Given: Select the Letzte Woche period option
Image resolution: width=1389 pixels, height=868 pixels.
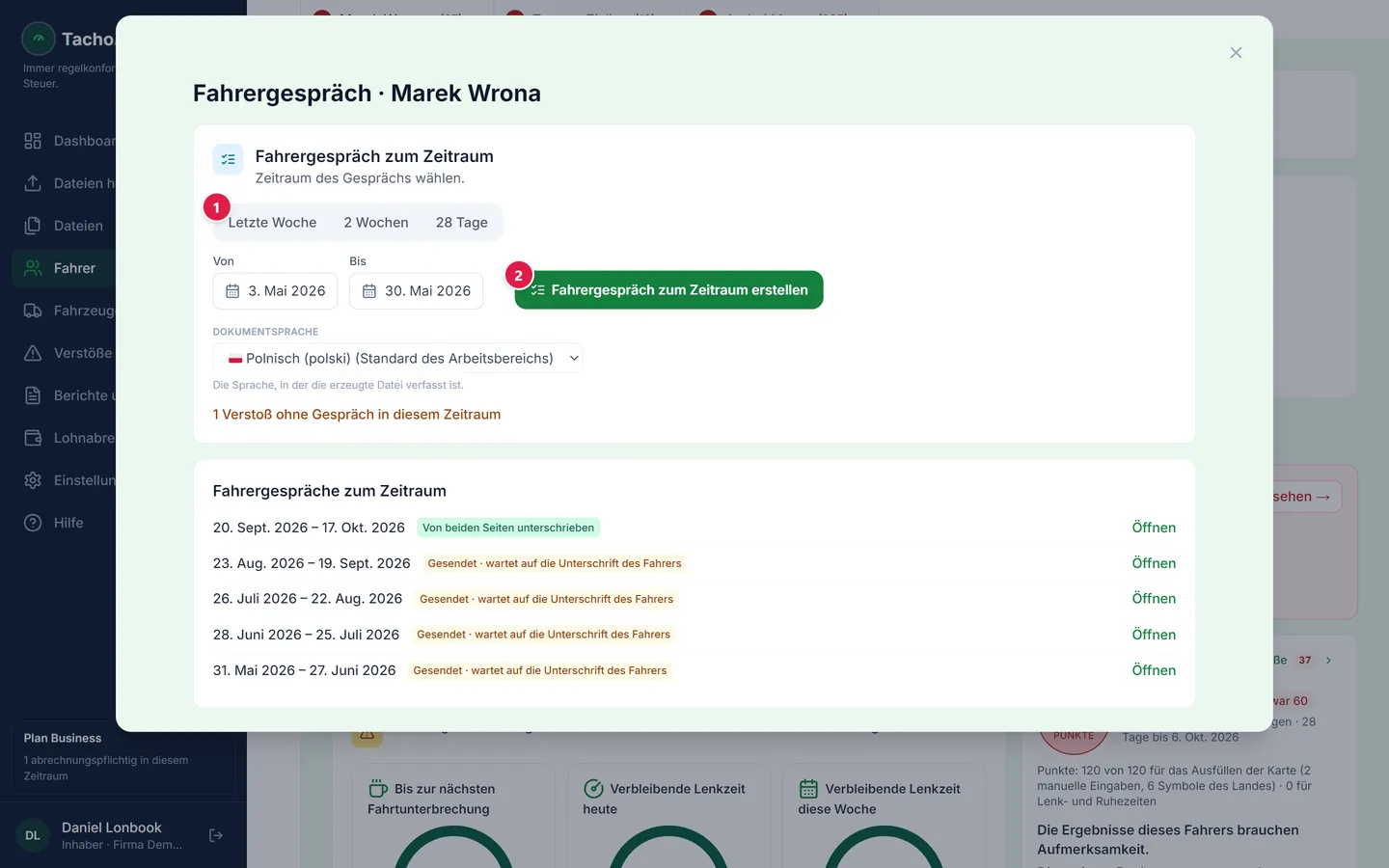Looking at the screenshot, I should [x=272, y=223].
